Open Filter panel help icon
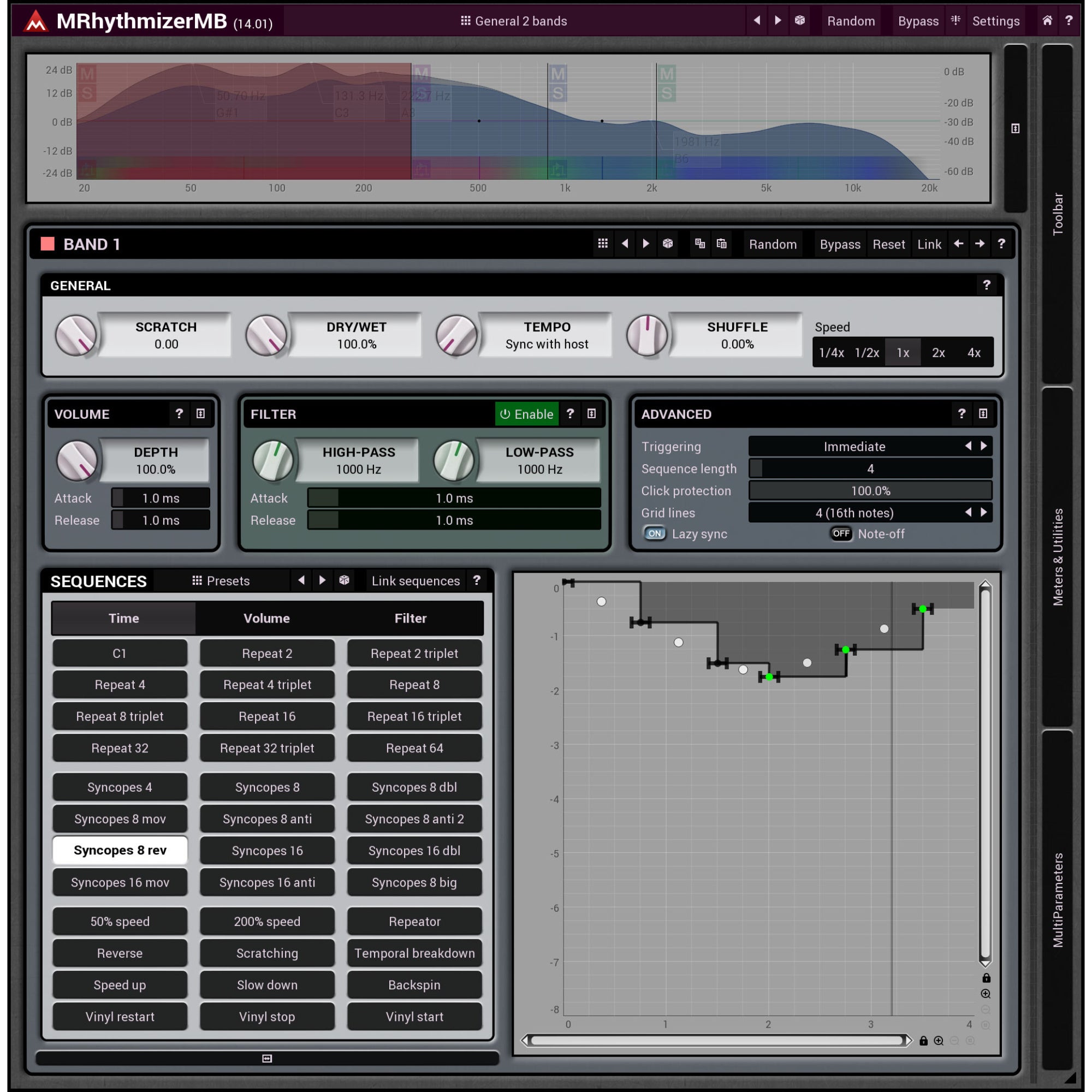Image resolution: width=1092 pixels, height=1092 pixels. pos(571,414)
